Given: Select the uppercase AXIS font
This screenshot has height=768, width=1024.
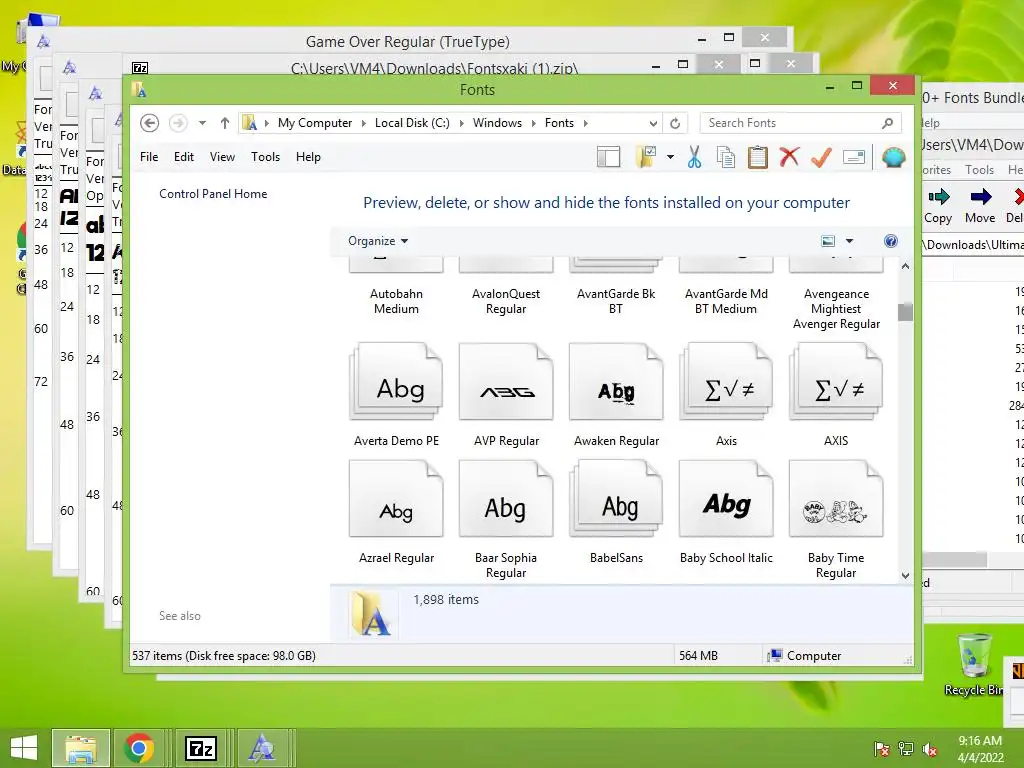Looking at the screenshot, I should pos(836,394).
